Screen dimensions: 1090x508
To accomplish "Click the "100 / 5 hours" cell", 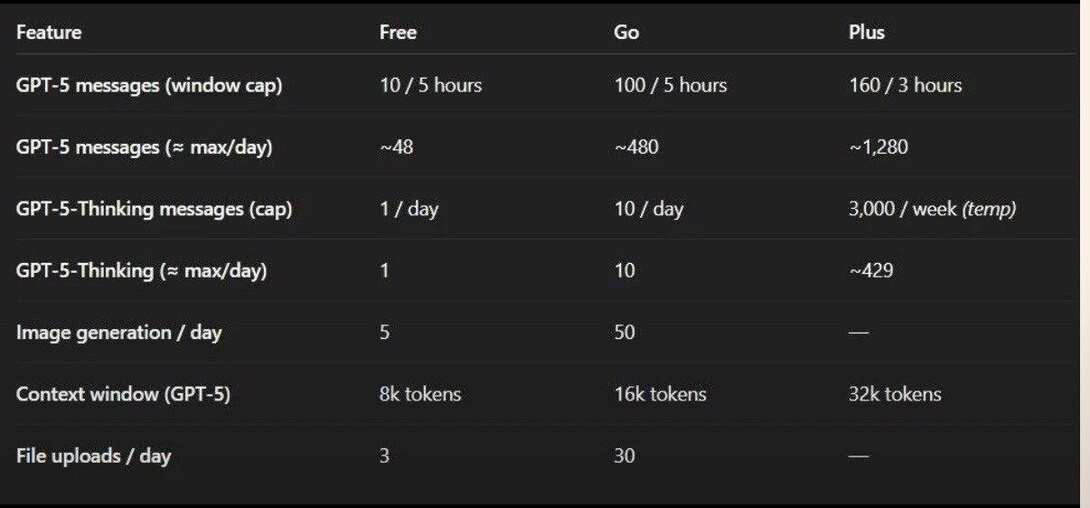I will pos(670,85).
